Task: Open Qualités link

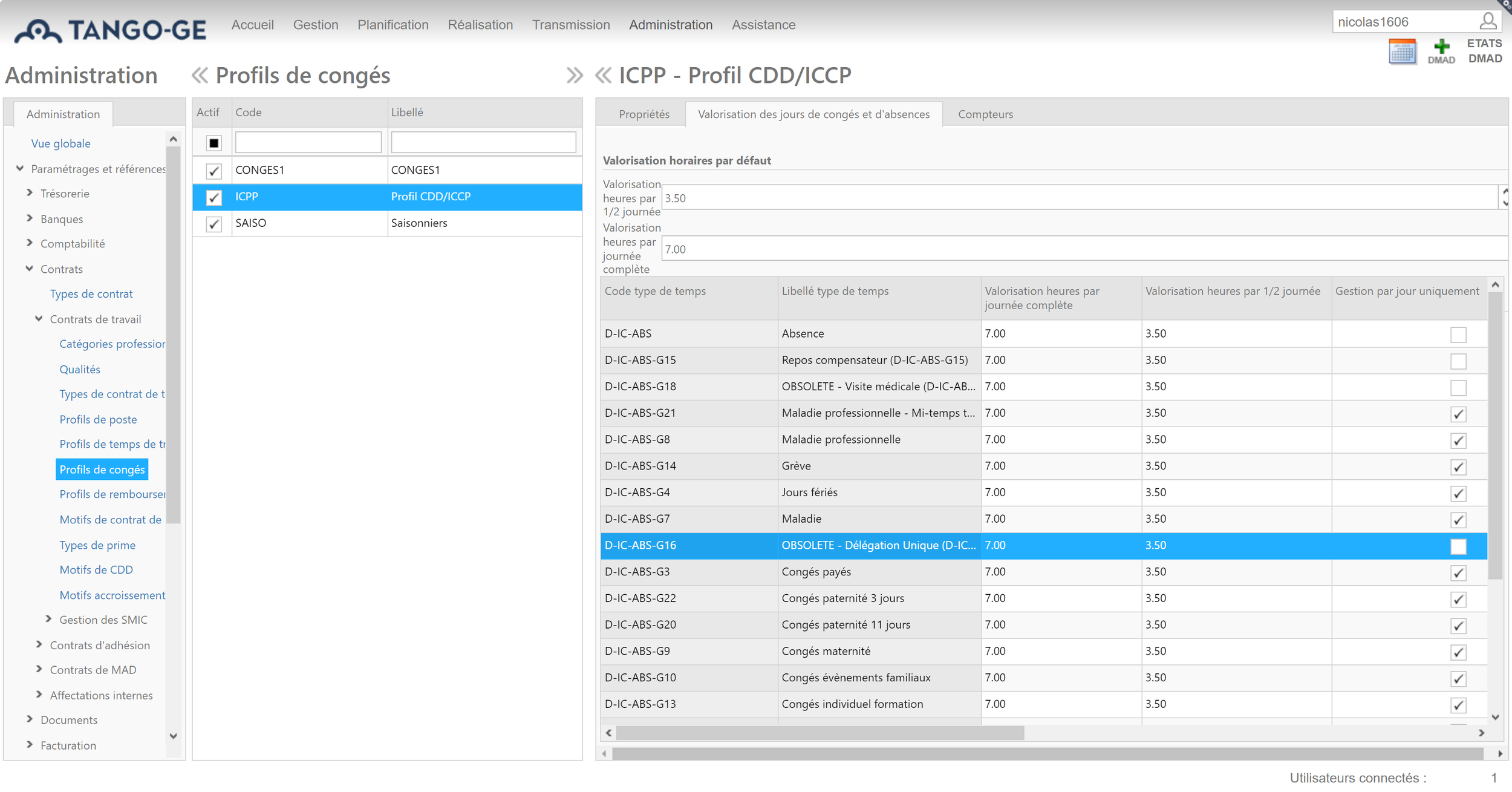Action: tap(80, 369)
